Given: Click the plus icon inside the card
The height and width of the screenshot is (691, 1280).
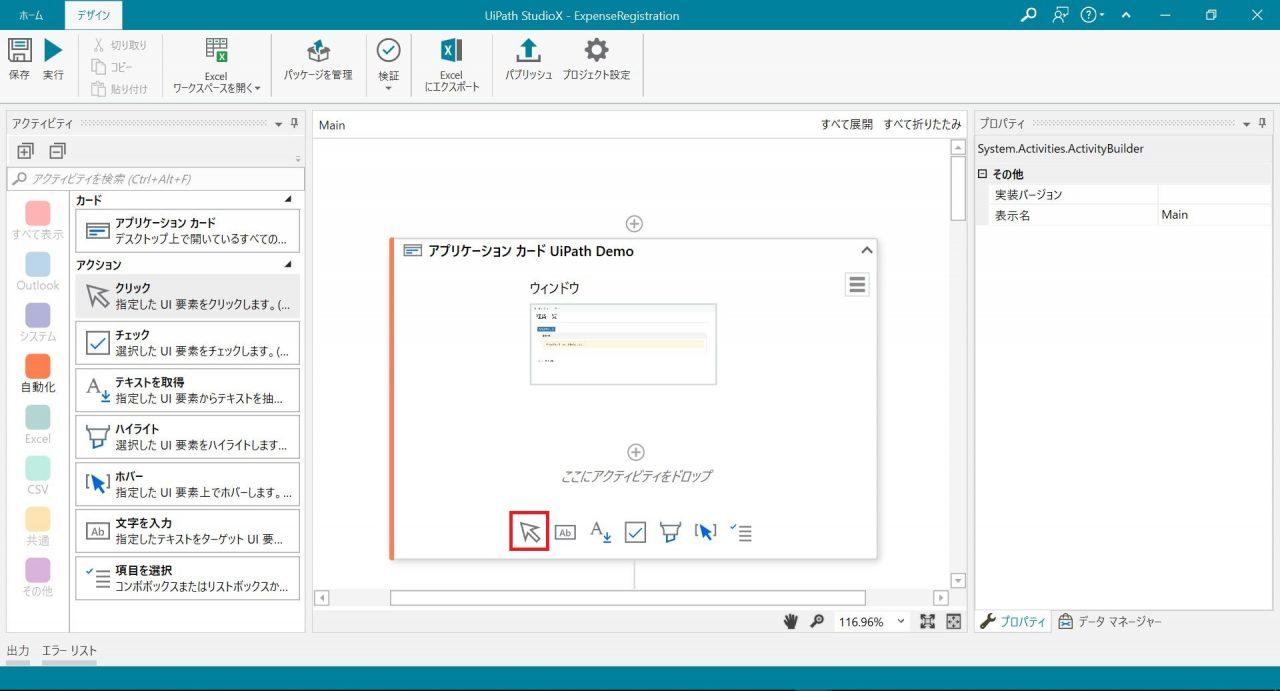Looking at the screenshot, I should point(635,452).
